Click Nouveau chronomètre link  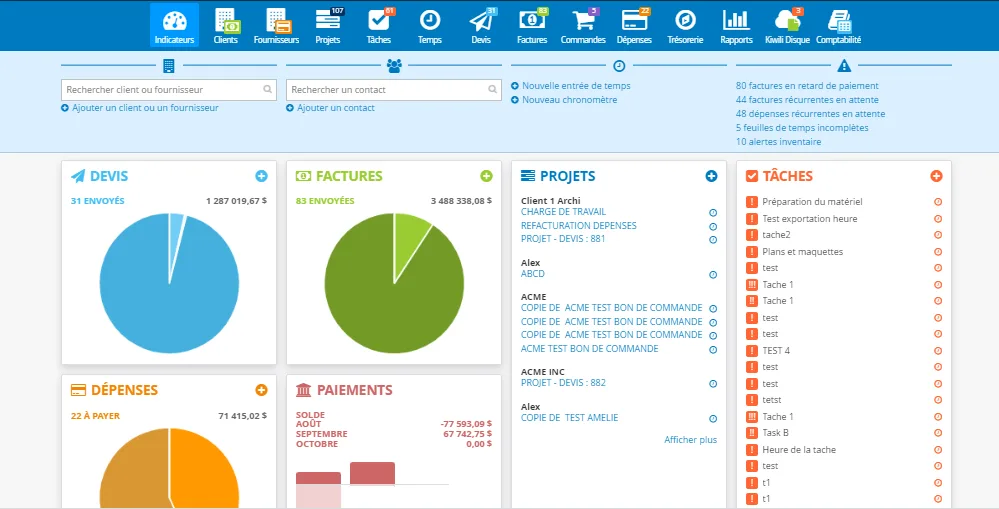tap(570, 99)
